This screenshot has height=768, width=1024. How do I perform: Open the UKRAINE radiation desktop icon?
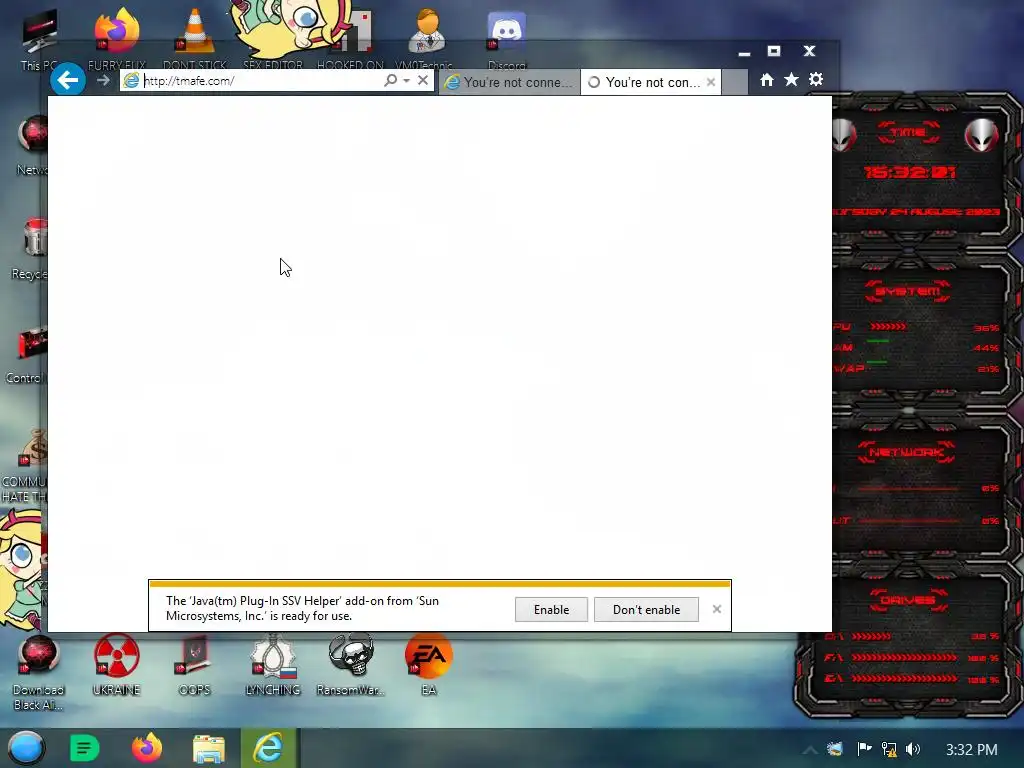116,665
